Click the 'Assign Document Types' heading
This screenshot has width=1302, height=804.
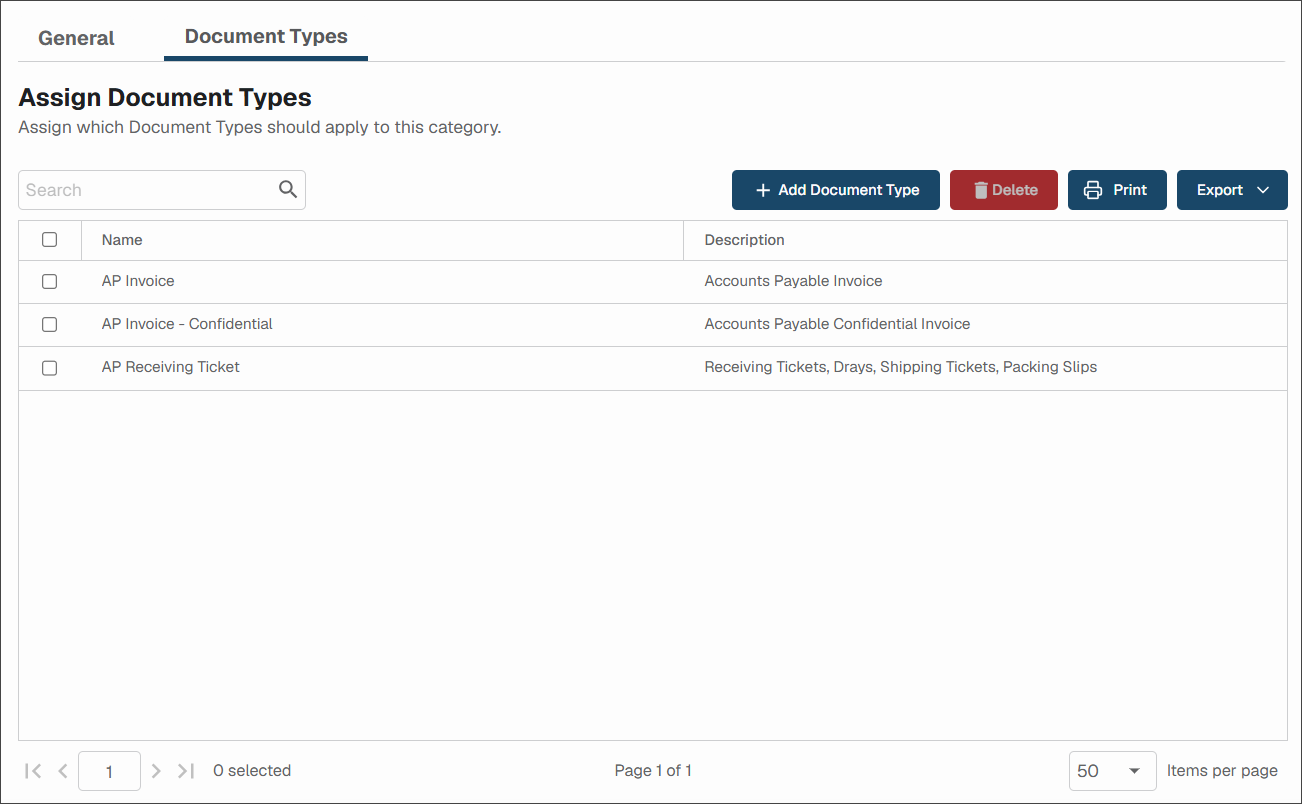coord(165,97)
